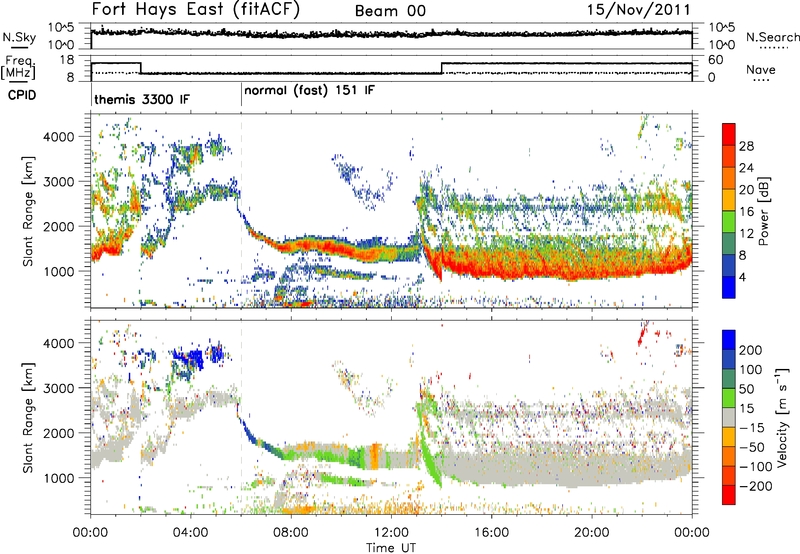Click the positive "200" velocity colorbar label
Screen dimensions: 800x554
click(751, 350)
